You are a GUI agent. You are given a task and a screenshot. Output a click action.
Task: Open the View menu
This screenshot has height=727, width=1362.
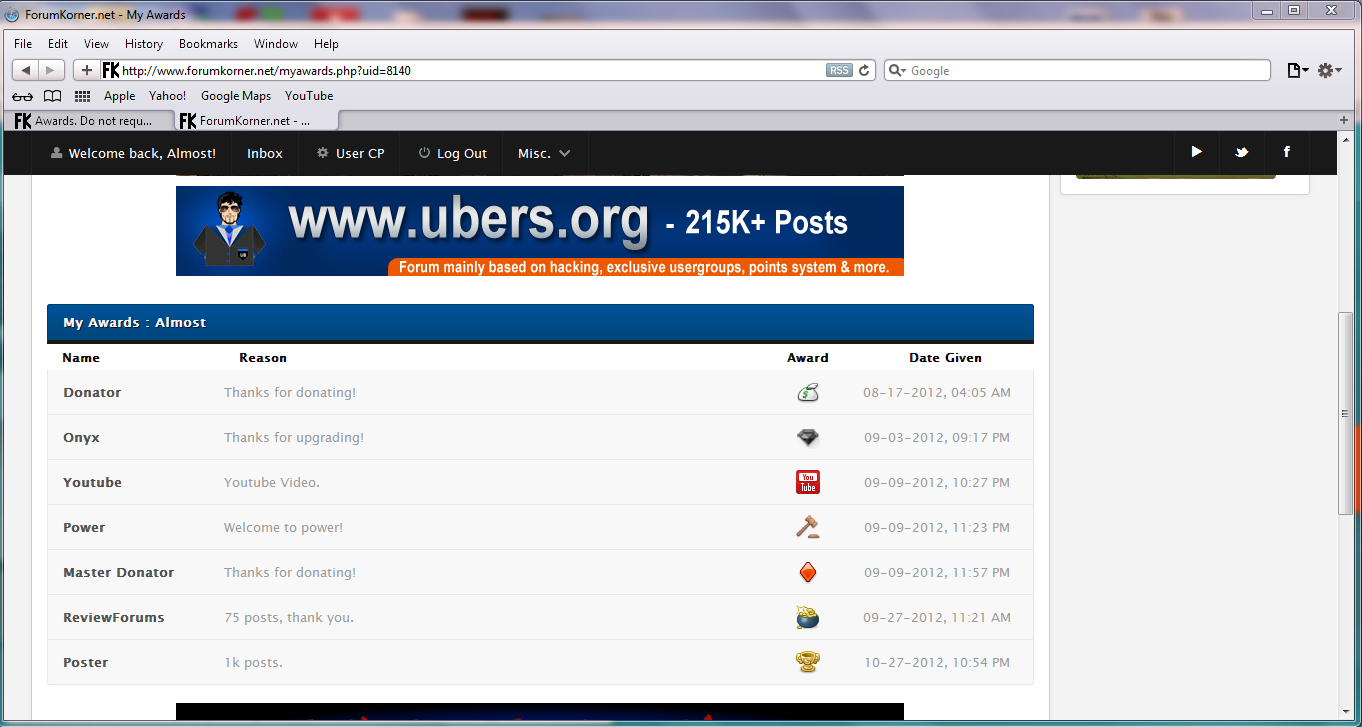point(96,44)
